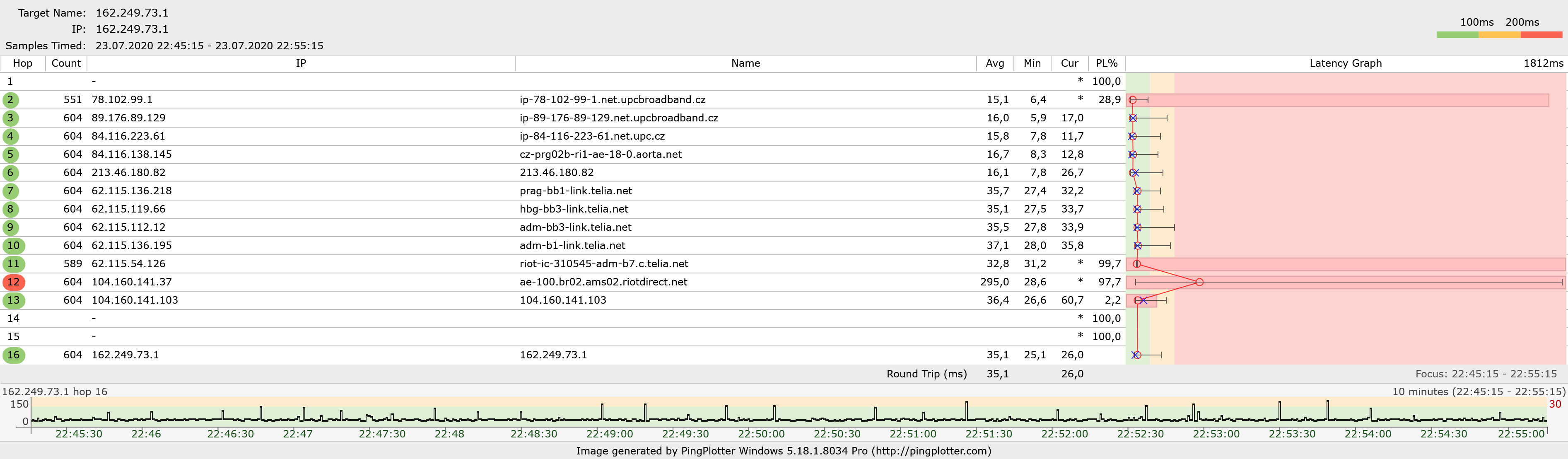1568x459 pixels.
Task: Select row with IP 62.115.54.126
Action: pyautogui.click(x=128, y=263)
